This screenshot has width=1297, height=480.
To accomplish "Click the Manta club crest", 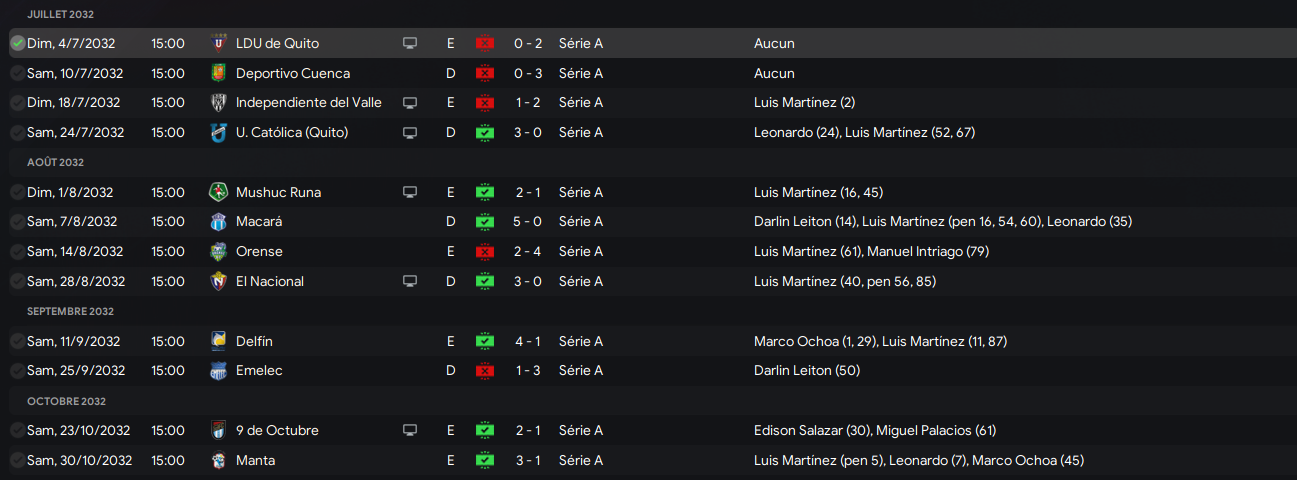I will [x=219, y=460].
